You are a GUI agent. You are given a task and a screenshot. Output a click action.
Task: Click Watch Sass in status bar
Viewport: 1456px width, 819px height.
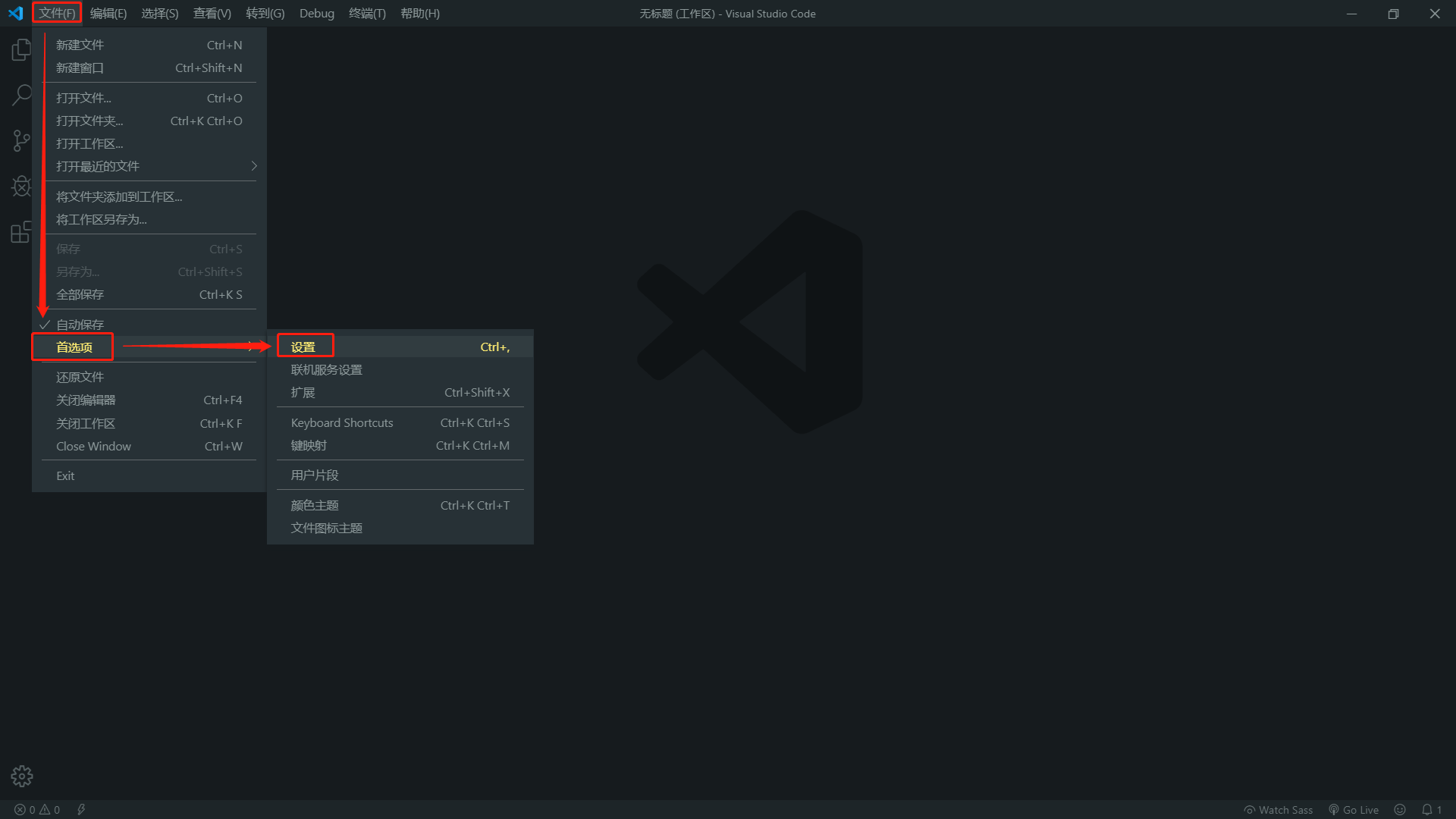click(1279, 810)
